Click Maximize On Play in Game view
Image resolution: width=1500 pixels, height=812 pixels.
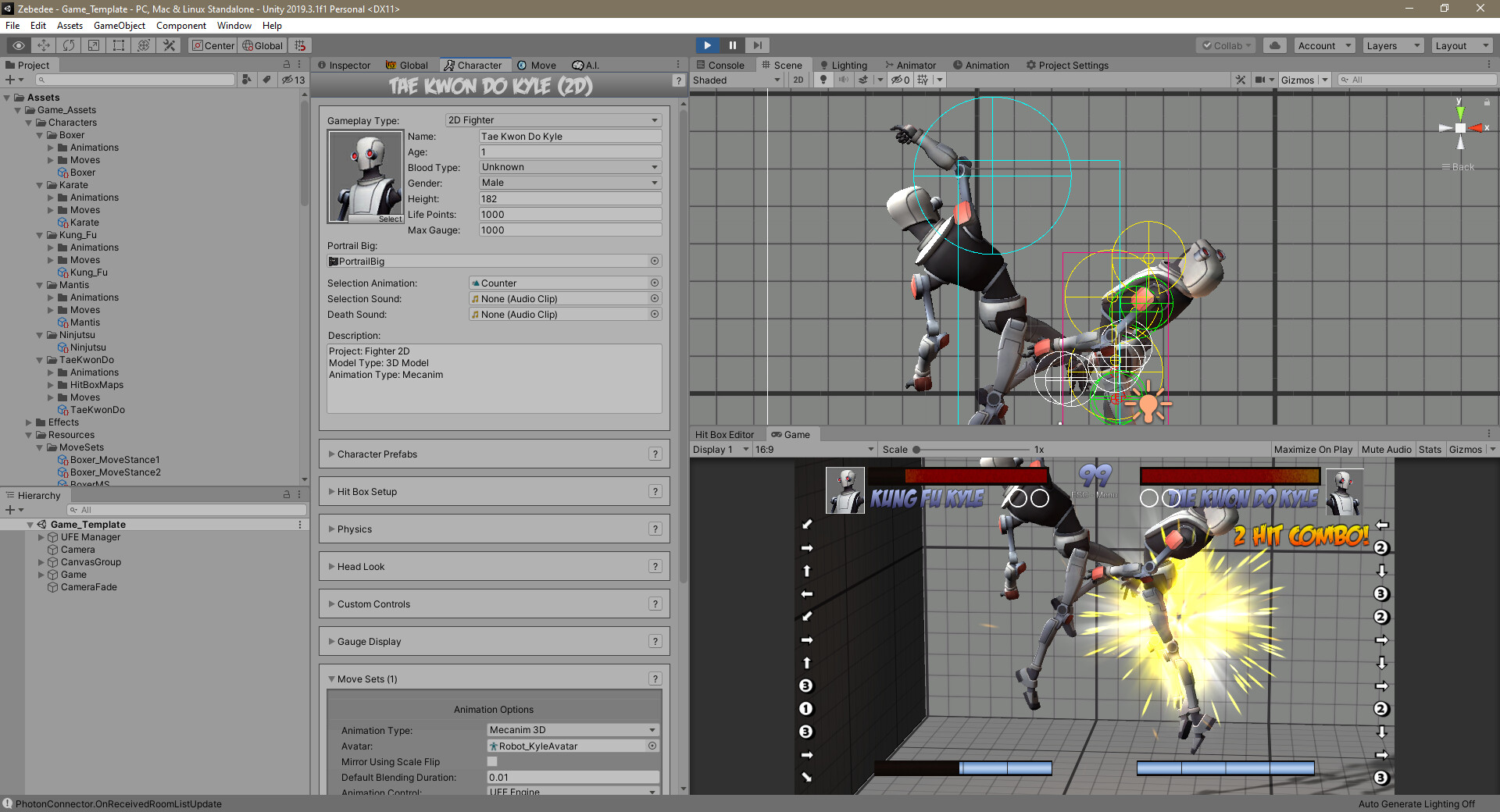click(x=1312, y=449)
